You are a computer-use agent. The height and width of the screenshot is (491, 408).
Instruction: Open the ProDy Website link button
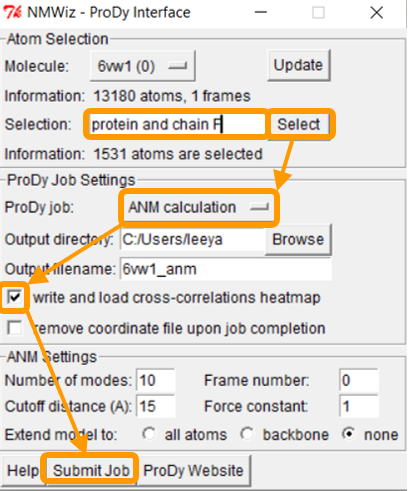(193, 471)
